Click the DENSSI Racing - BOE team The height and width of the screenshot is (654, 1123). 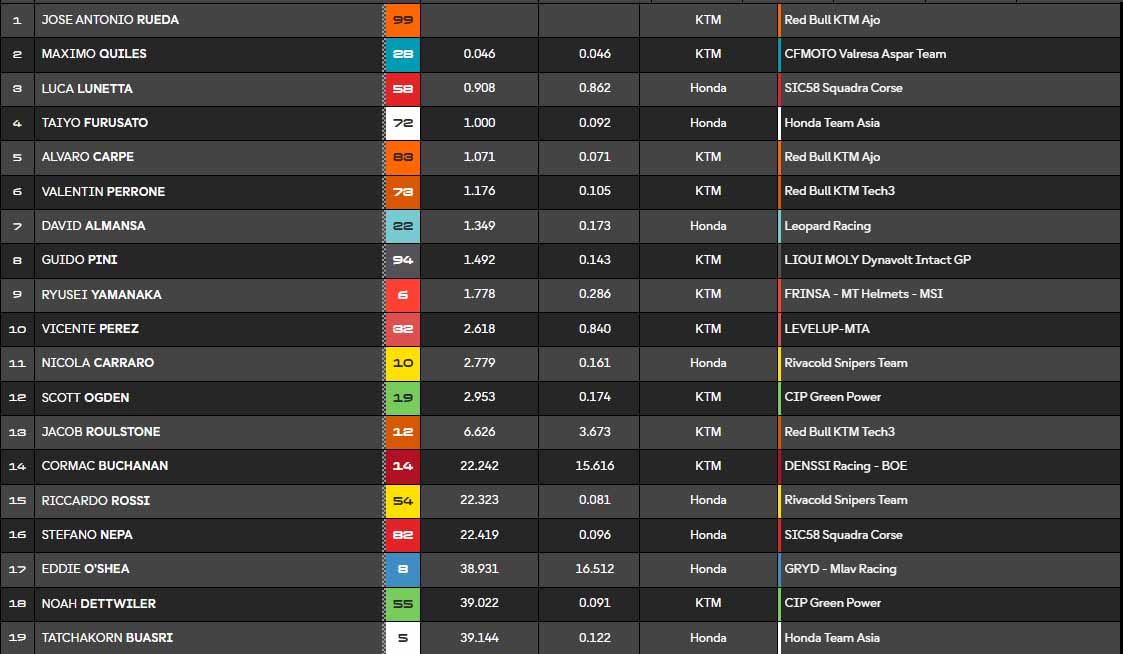tap(845, 466)
